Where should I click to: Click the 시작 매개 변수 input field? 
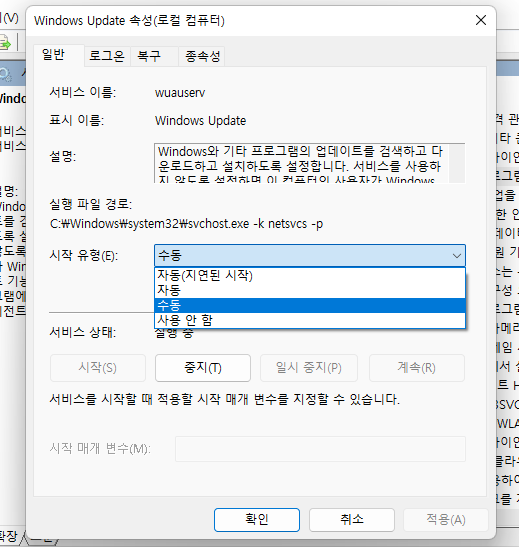point(320,449)
